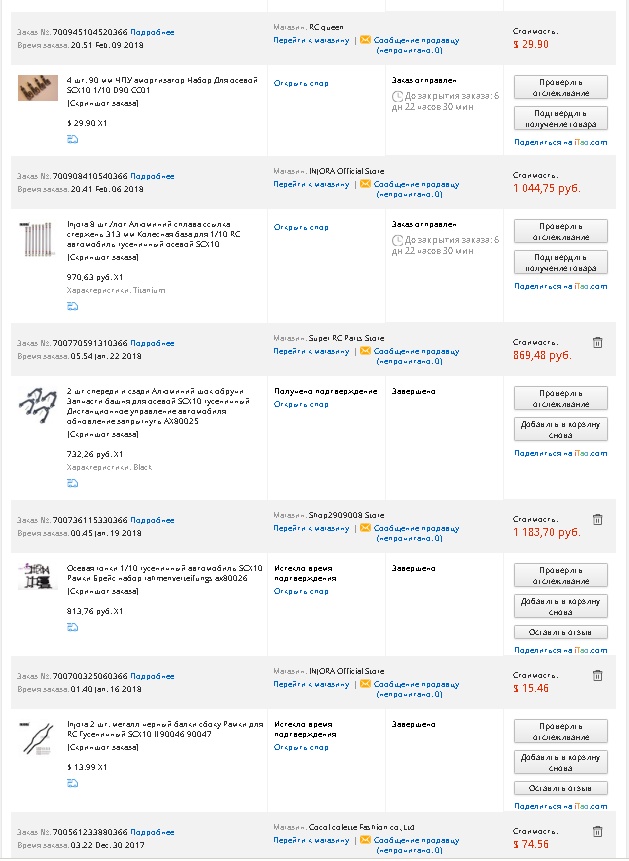This screenshot has height=861, width=629.
Task: Click trash icon on the $74.56 order
Action: [597, 831]
